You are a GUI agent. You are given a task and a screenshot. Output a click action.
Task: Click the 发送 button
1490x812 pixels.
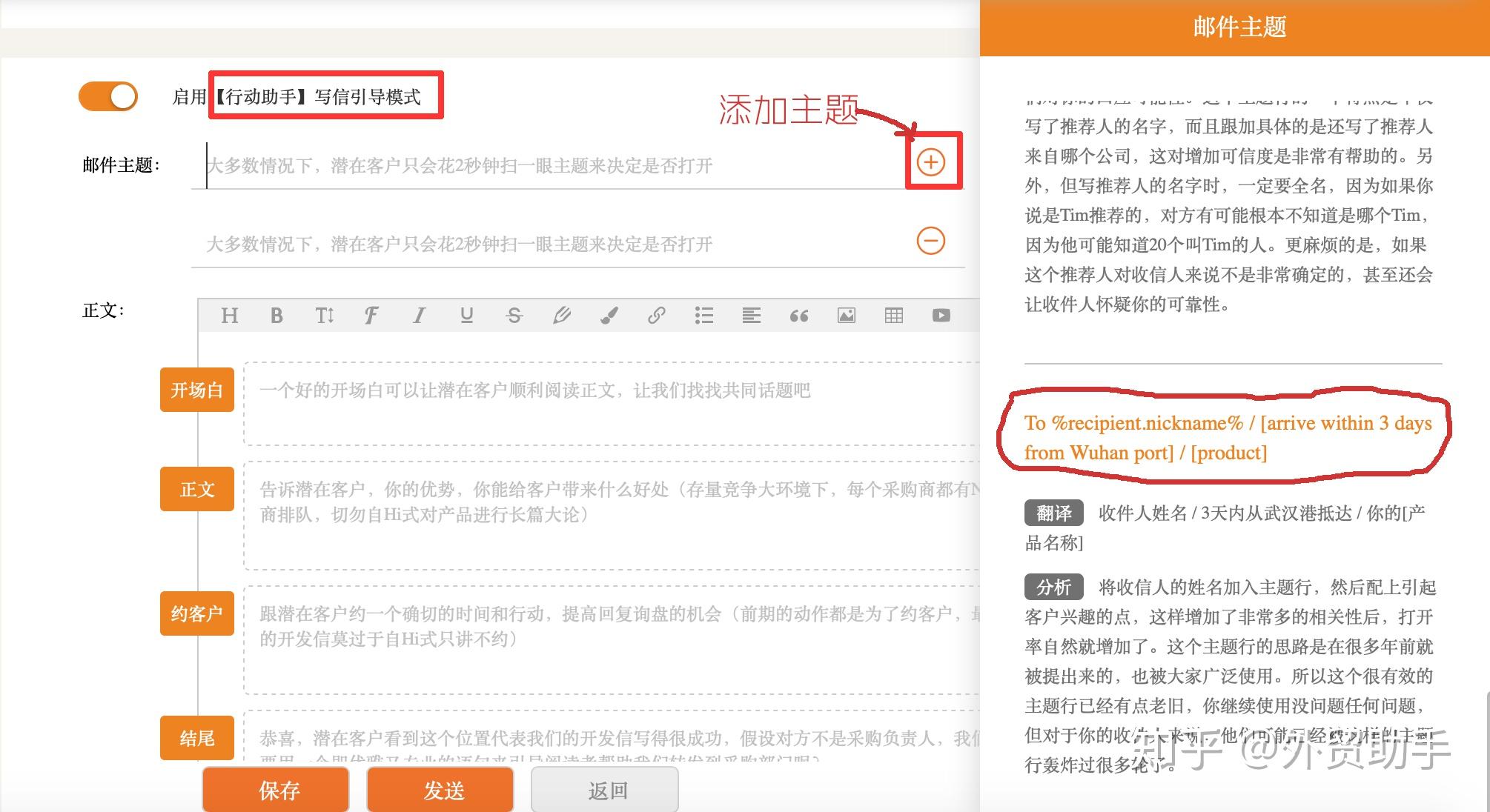(440, 791)
